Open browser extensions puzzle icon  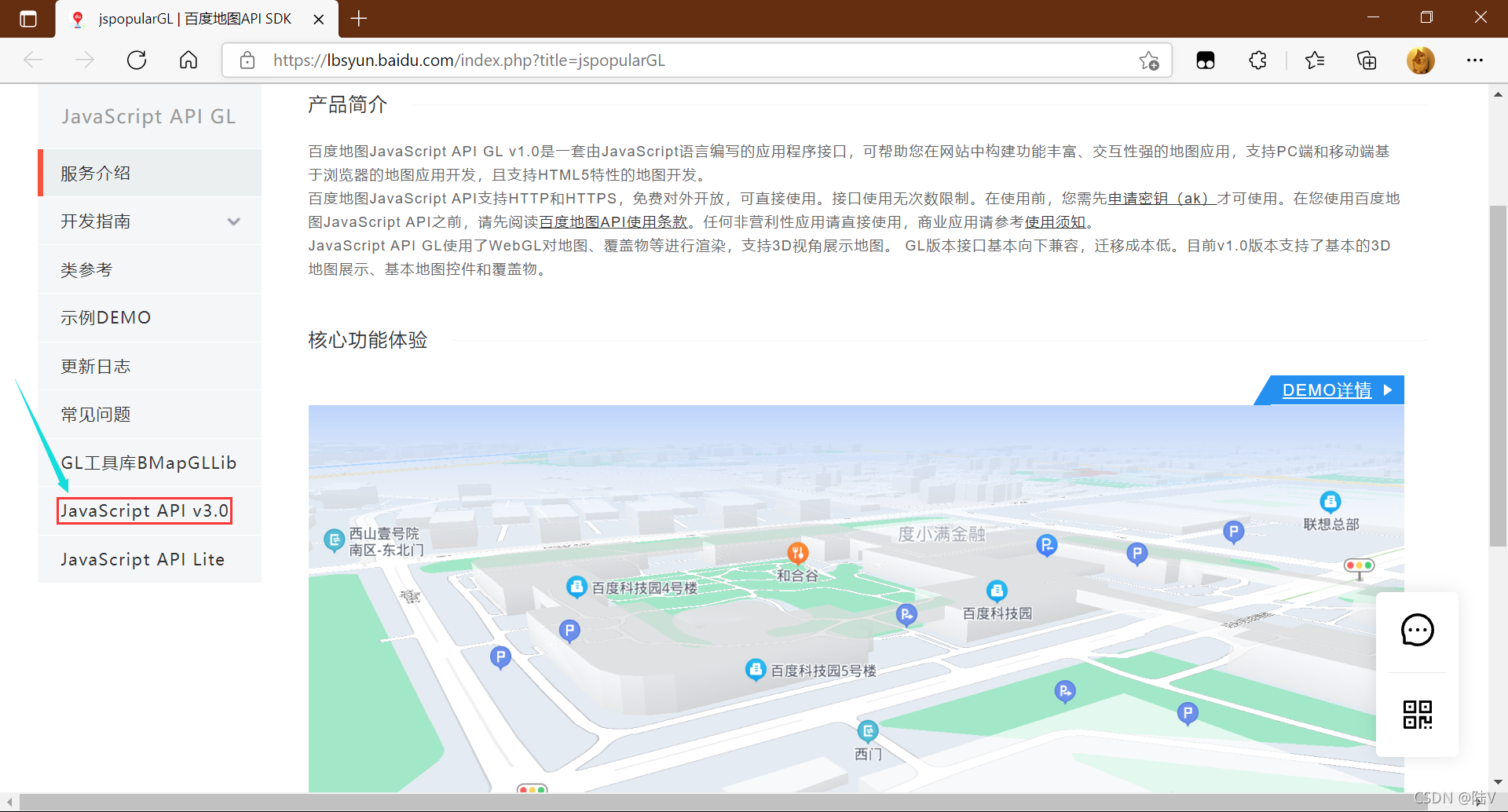[x=1258, y=60]
